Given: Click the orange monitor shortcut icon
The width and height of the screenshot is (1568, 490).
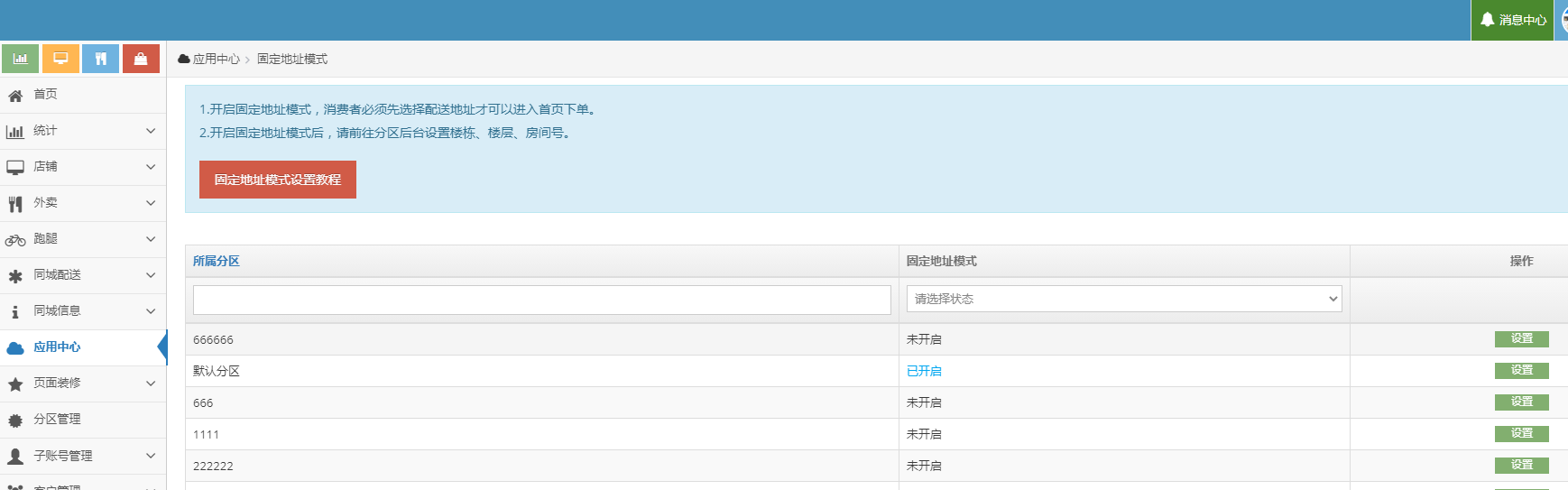Looking at the screenshot, I should [60, 59].
